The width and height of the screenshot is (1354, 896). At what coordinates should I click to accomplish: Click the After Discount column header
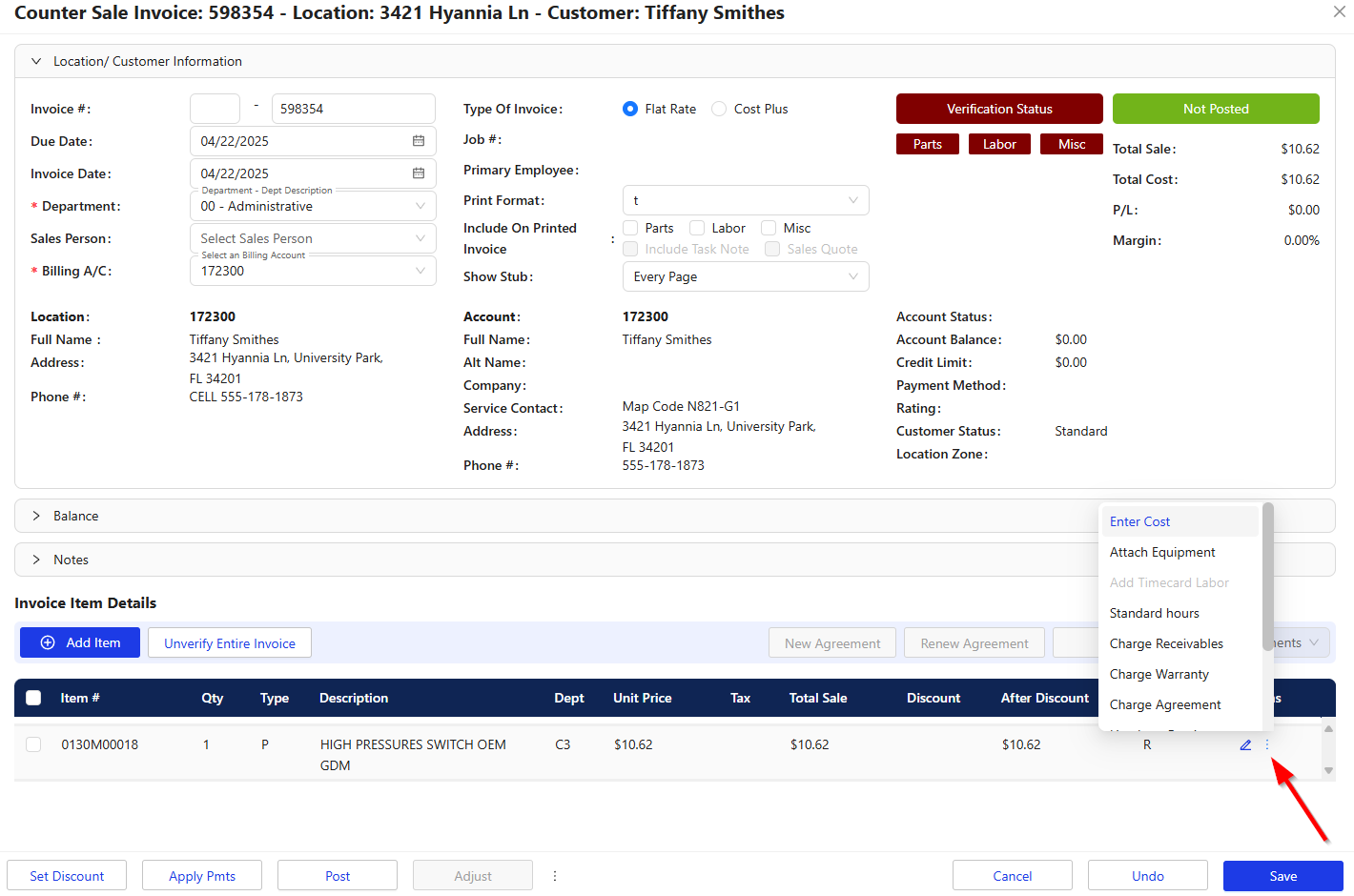click(1044, 698)
